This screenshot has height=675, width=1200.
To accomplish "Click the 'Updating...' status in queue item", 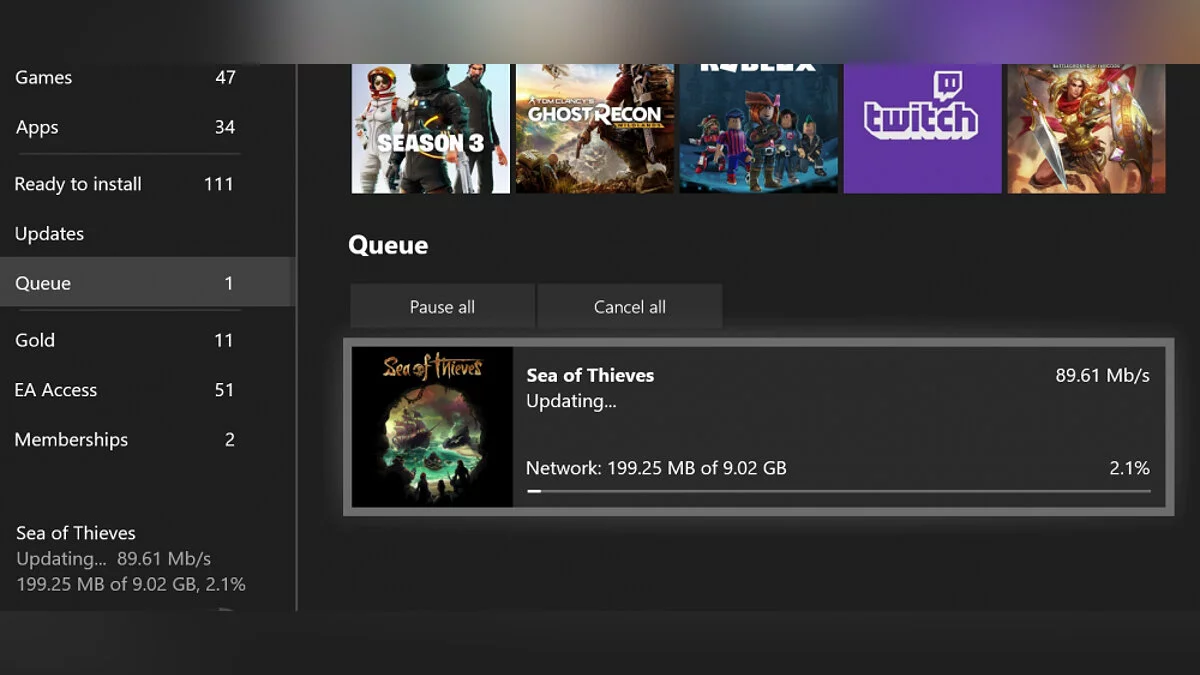I will pyautogui.click(x=571, y=401).
